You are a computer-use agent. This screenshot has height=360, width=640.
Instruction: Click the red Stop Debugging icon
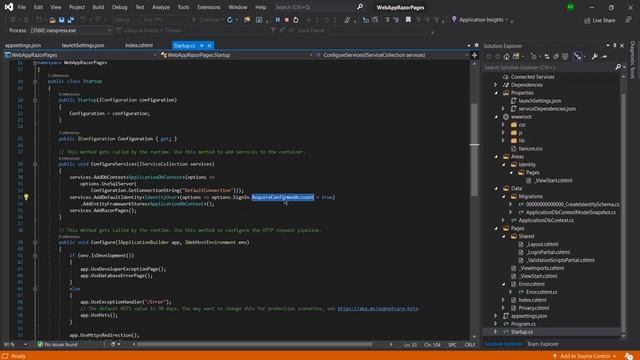tap(287, 20)
